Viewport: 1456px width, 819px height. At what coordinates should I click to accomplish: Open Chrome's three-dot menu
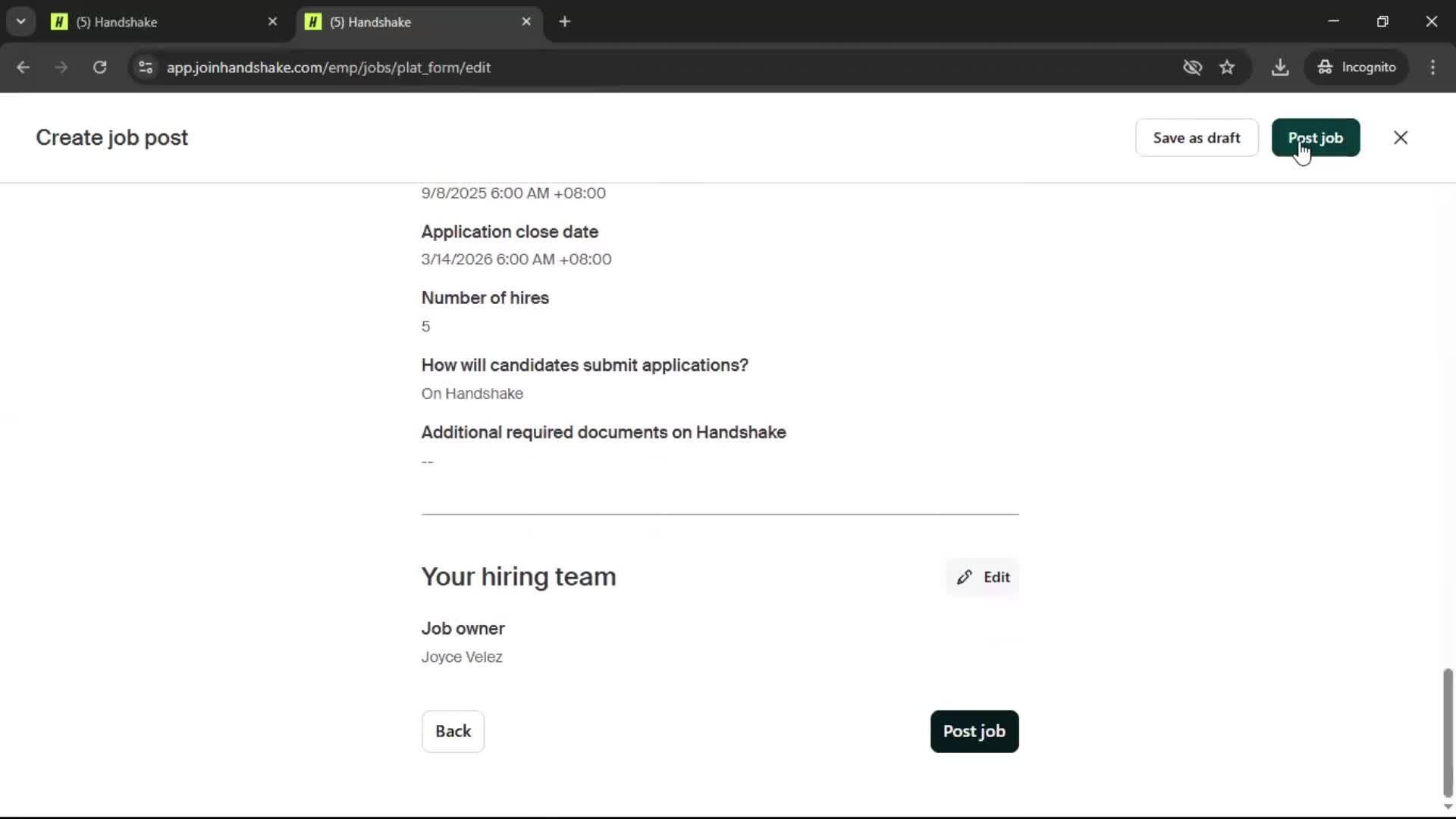1432,67
